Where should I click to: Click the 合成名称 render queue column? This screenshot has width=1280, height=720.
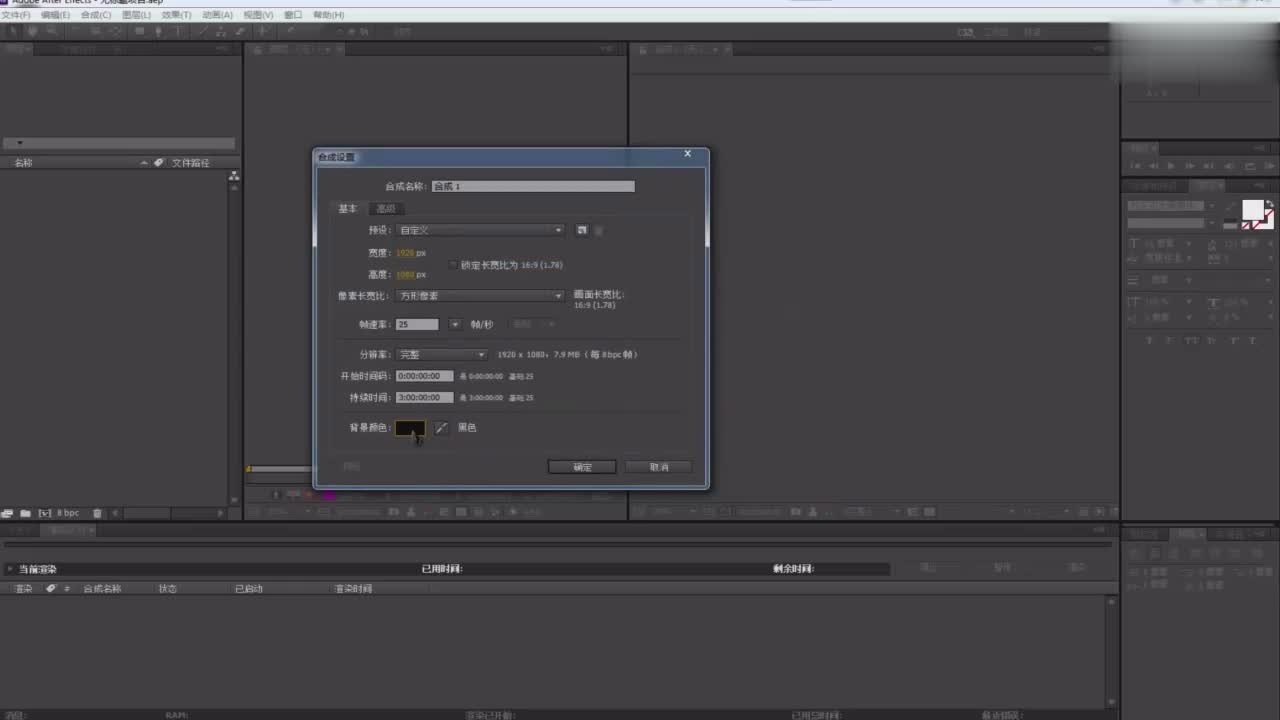tap(102, 589)
